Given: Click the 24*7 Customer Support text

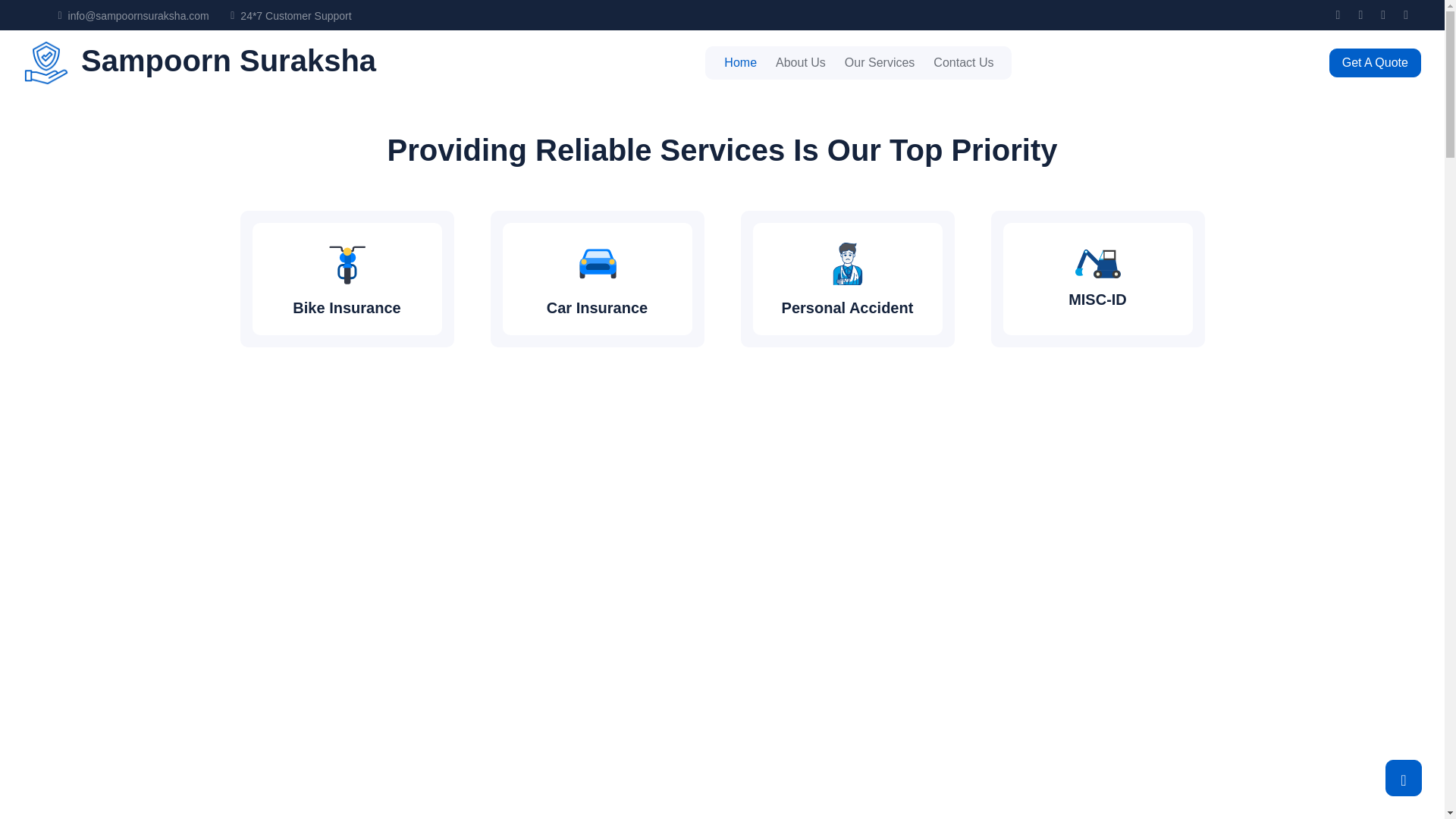Looking at the screenshot, I should 296,16.
